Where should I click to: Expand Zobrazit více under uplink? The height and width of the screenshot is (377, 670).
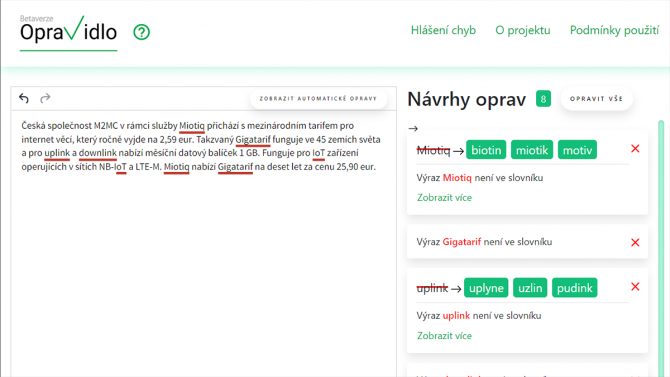click(x=444, y=336)
